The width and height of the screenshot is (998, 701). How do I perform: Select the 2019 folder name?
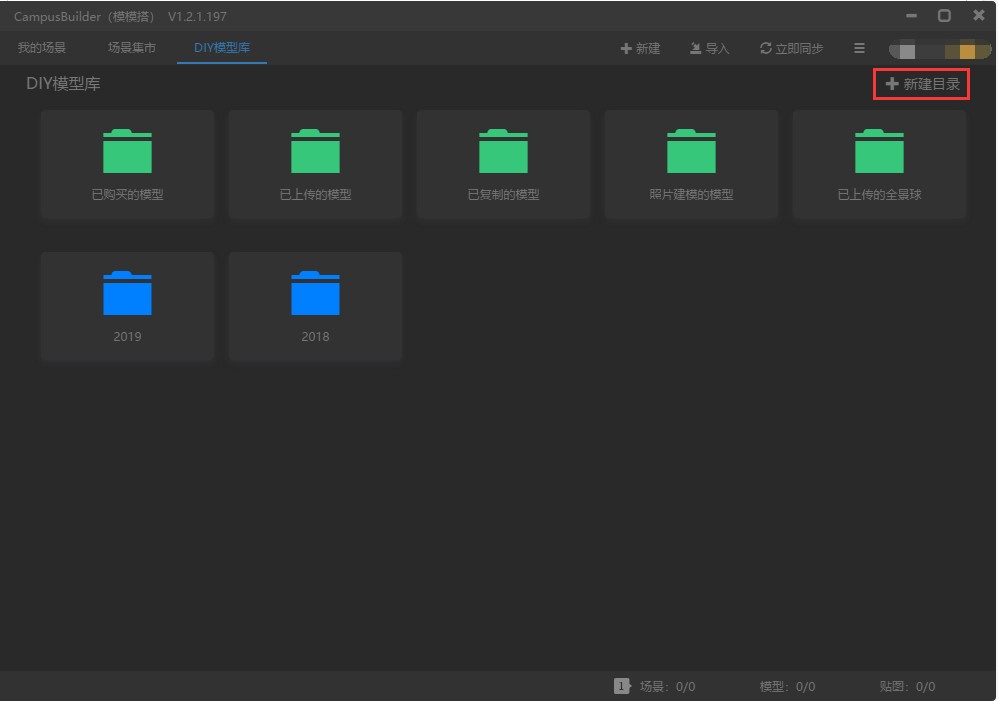click(127, 337)
